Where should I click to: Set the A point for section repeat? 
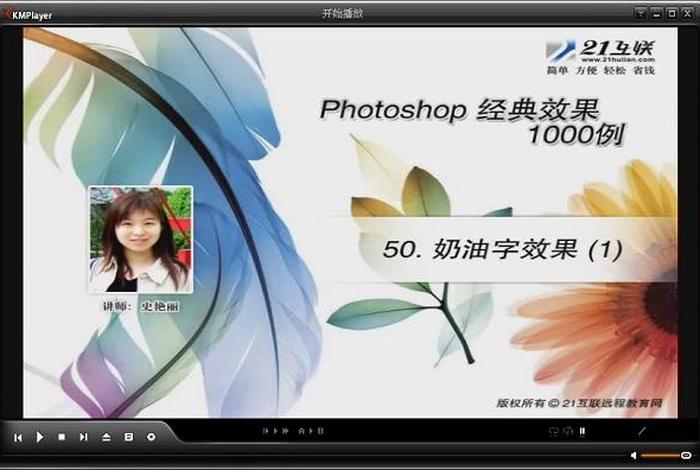[x=301, y=431]
